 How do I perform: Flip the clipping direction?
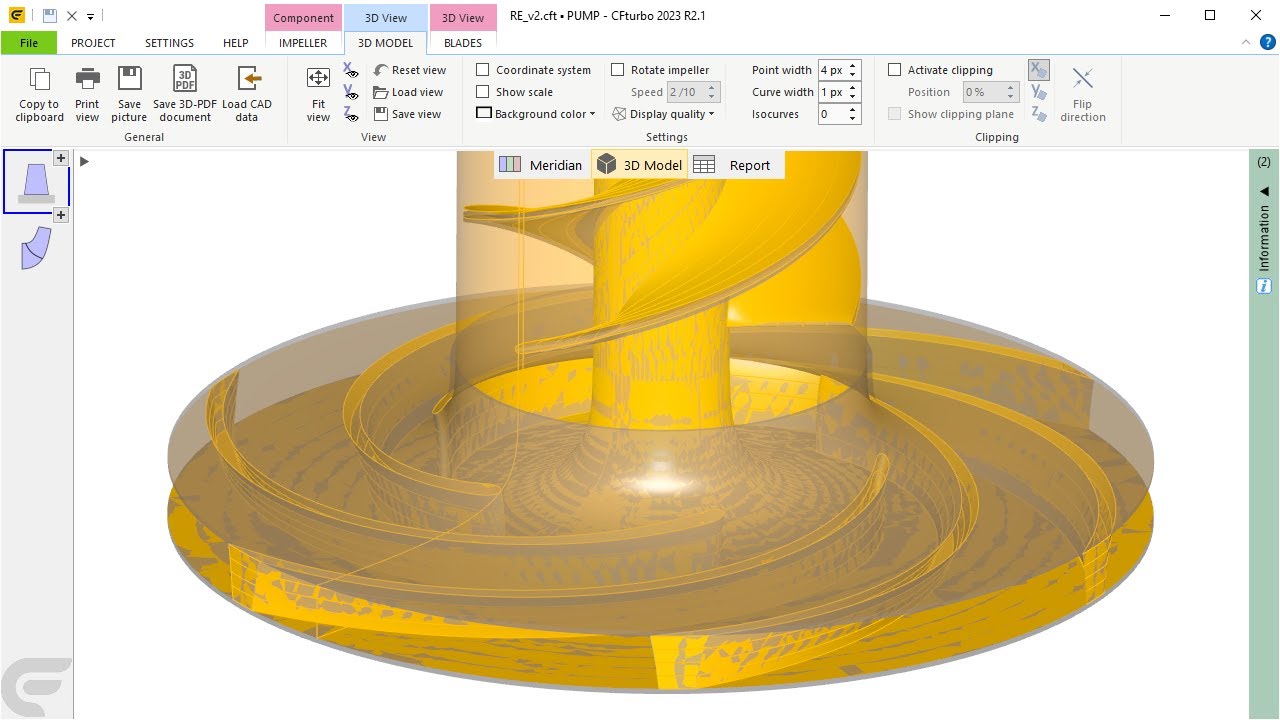[1082, 95]
